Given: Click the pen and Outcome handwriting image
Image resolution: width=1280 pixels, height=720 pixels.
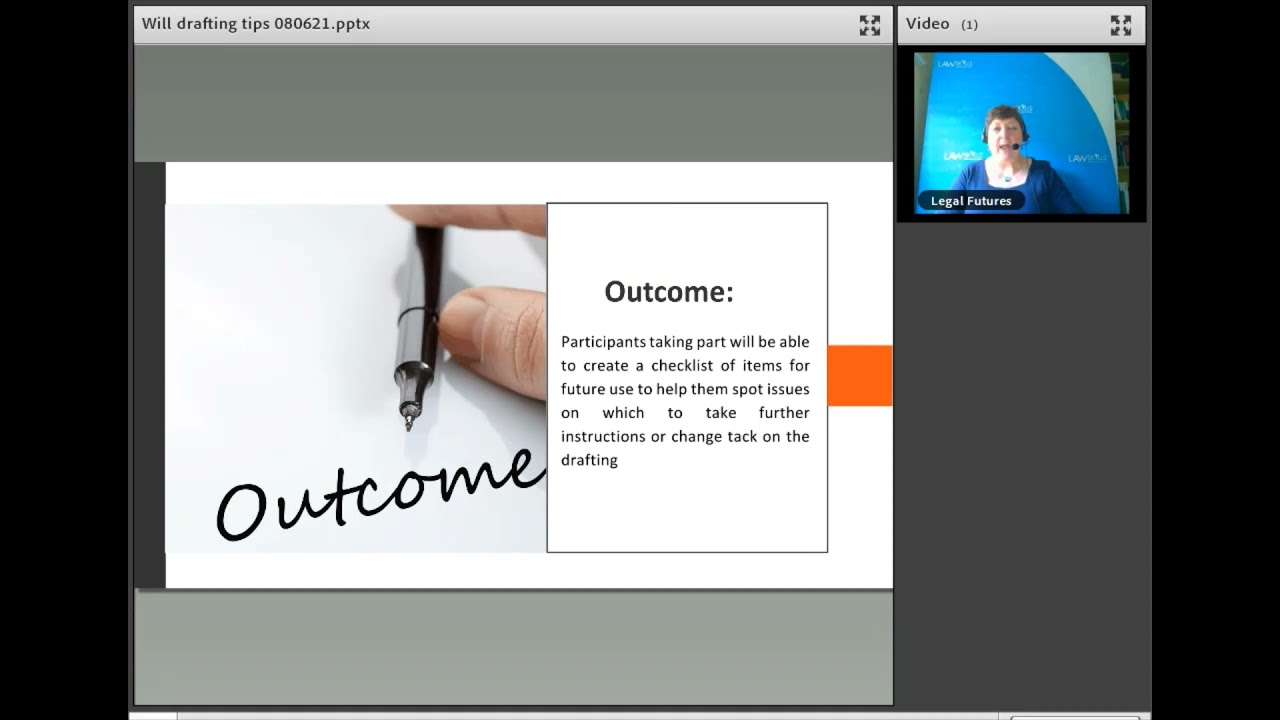Looking at the screenshot, I should (356, 378).
